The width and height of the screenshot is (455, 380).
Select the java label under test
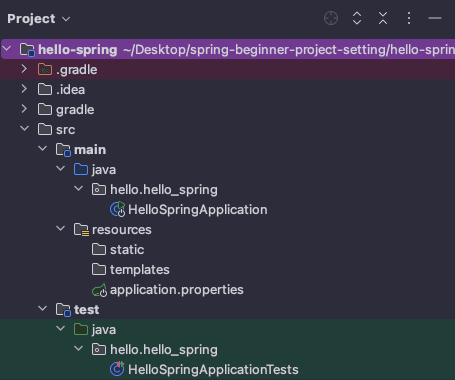point(104,330)
